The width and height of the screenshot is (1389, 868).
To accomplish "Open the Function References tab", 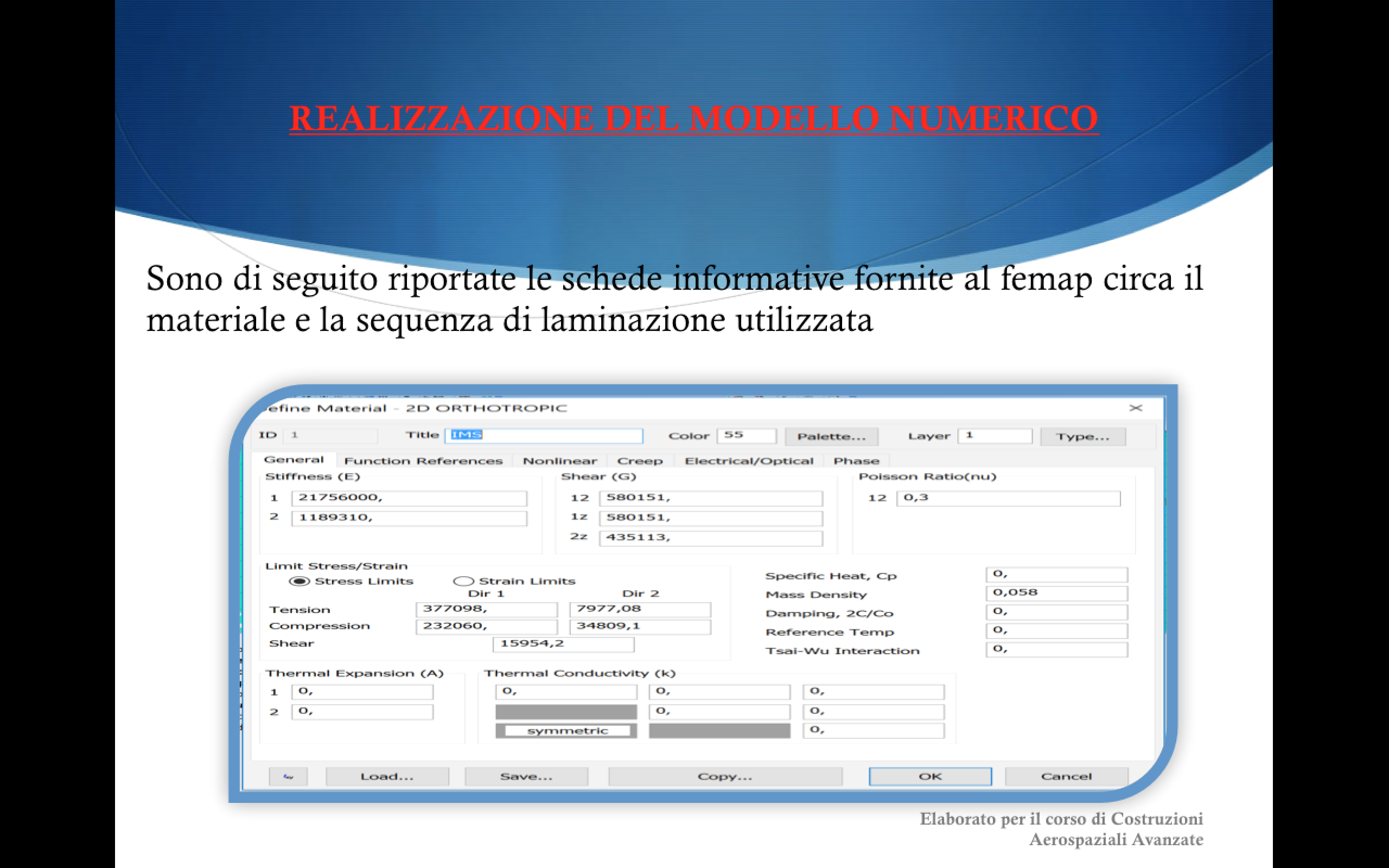I will 423,461.
